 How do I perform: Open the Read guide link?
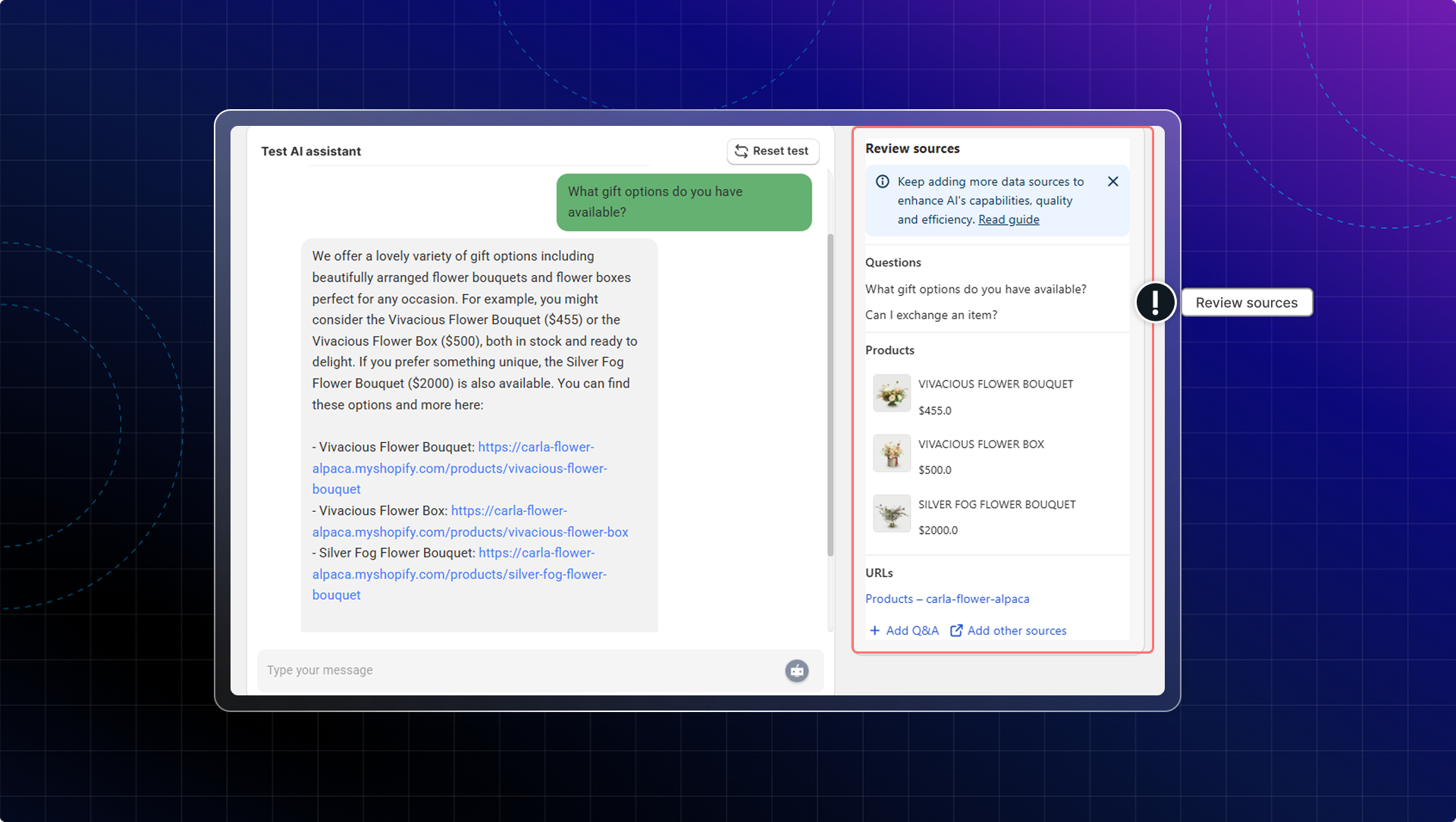[x=1008, y=220]
